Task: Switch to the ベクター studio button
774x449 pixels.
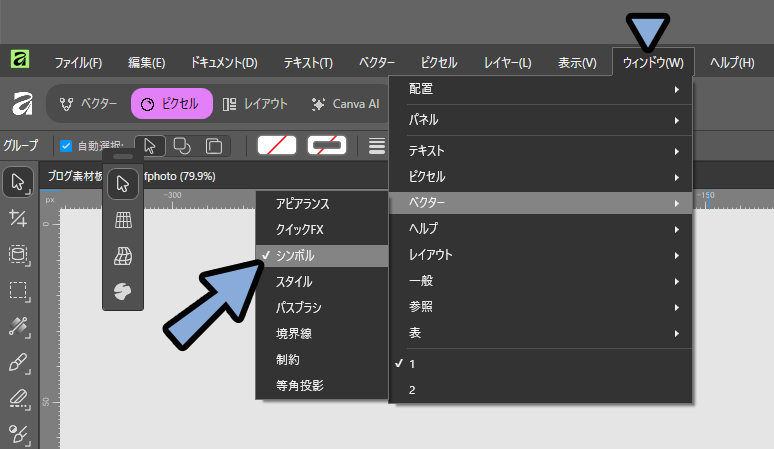Action: click(x=88, y=104)
